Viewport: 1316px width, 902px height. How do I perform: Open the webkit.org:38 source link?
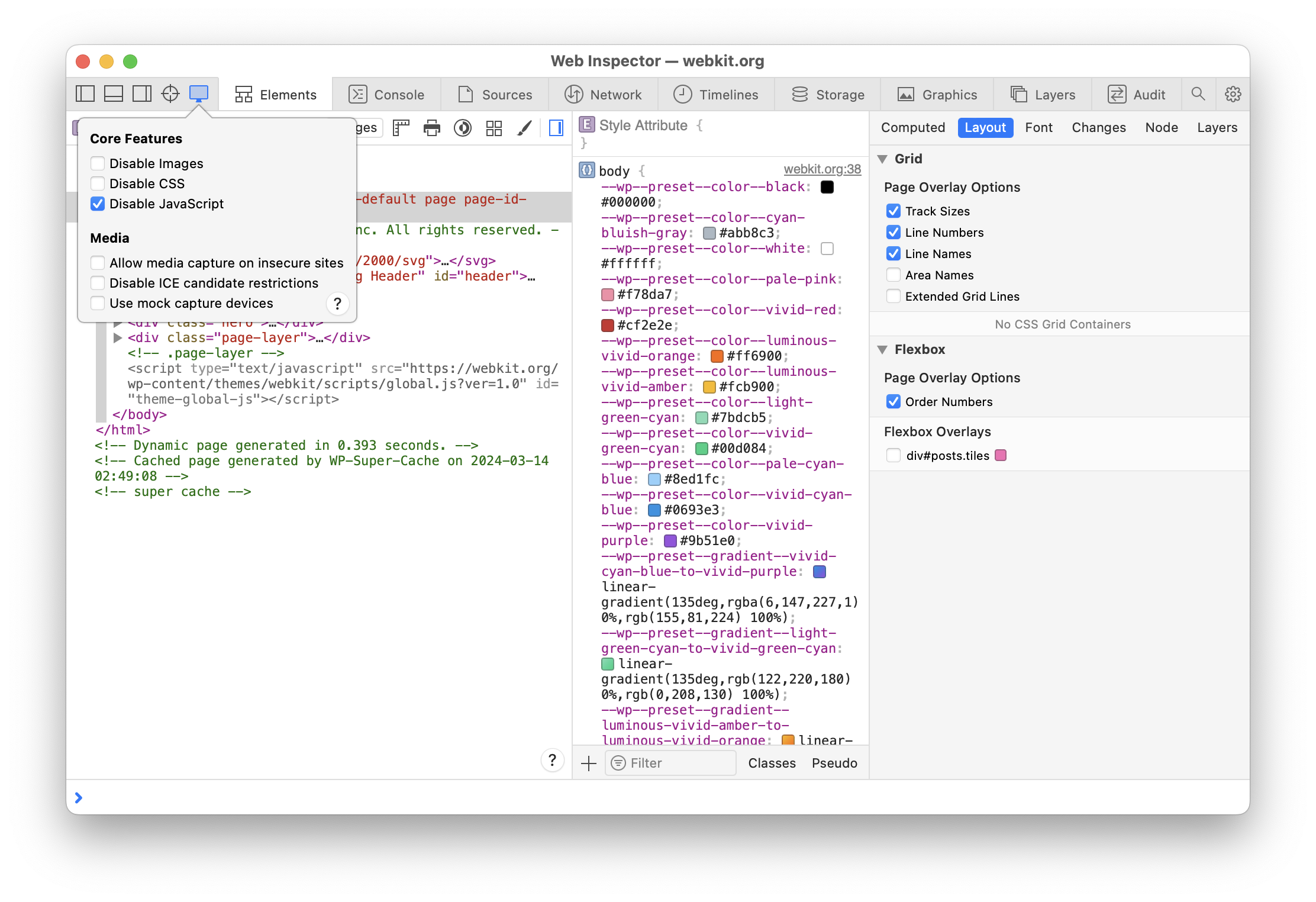click(822, 169)
